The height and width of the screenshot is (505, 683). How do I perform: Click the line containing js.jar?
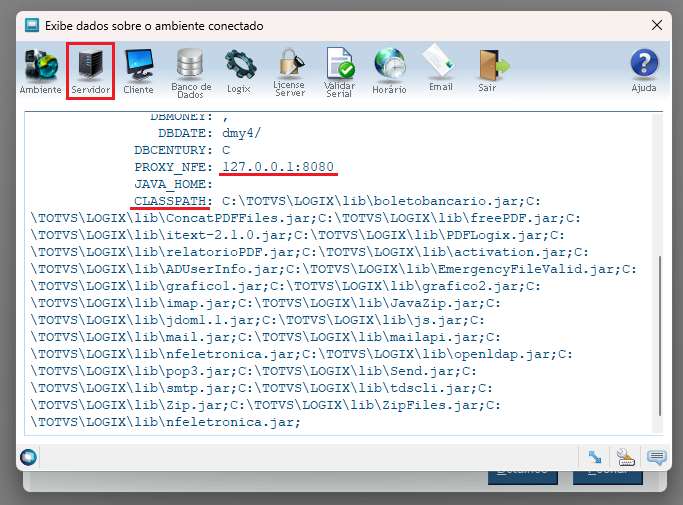tap(257, 320)
